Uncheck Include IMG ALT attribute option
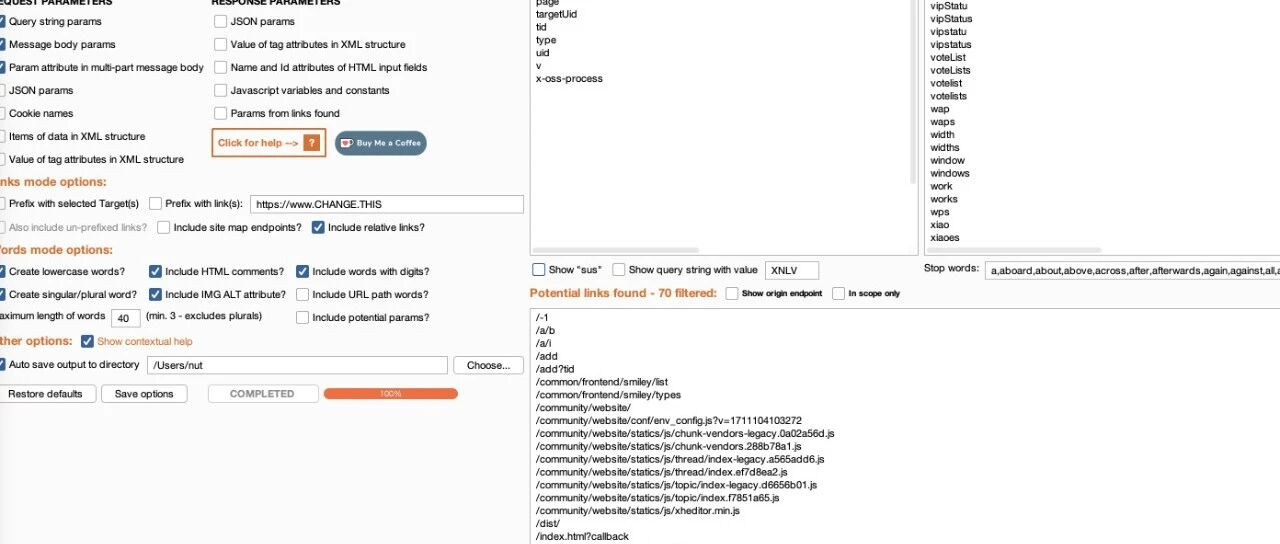The width and height of the screenshot is (1280, 544). [155, 294]
